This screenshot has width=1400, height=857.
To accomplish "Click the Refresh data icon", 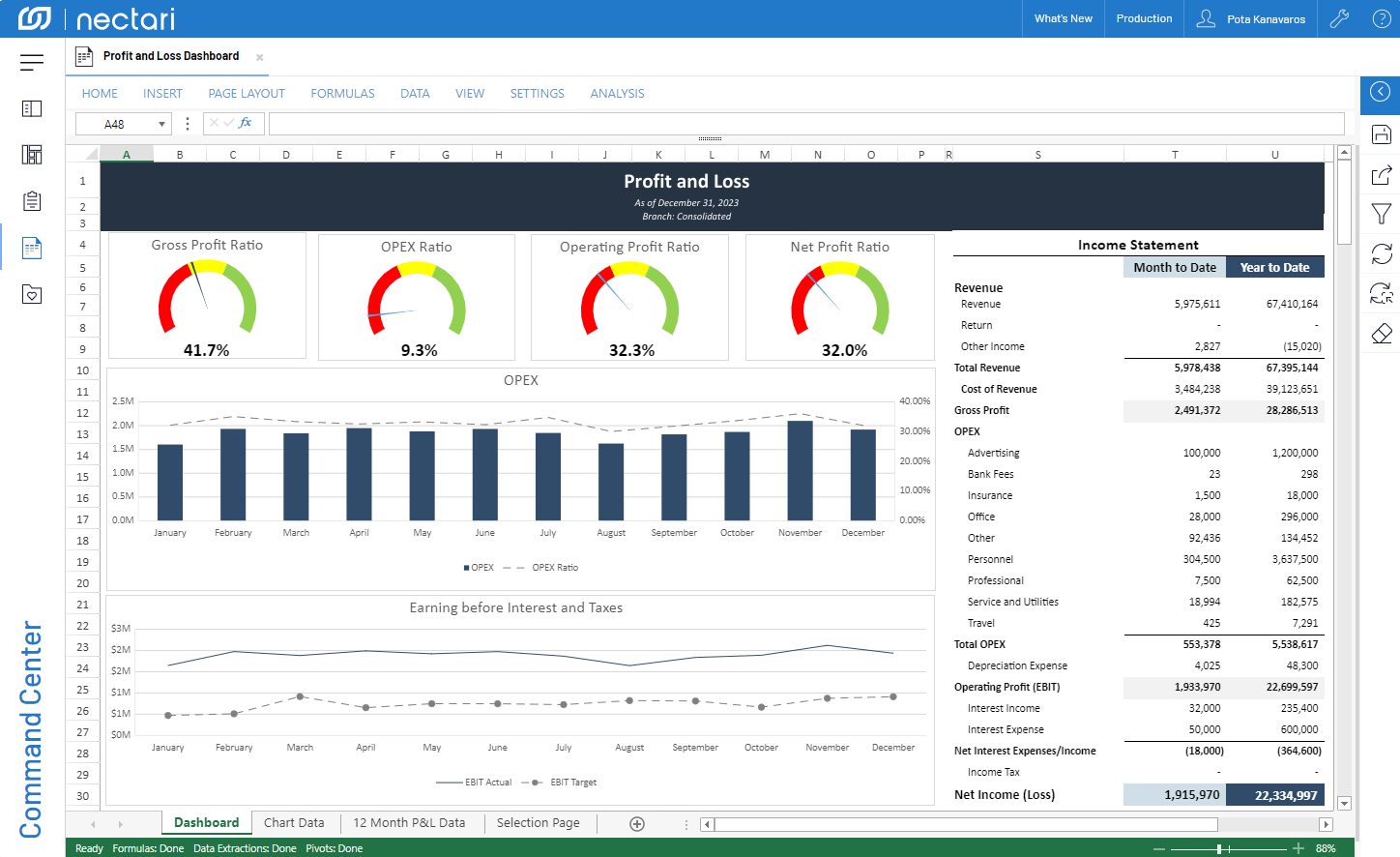I will pos(1382,253).
